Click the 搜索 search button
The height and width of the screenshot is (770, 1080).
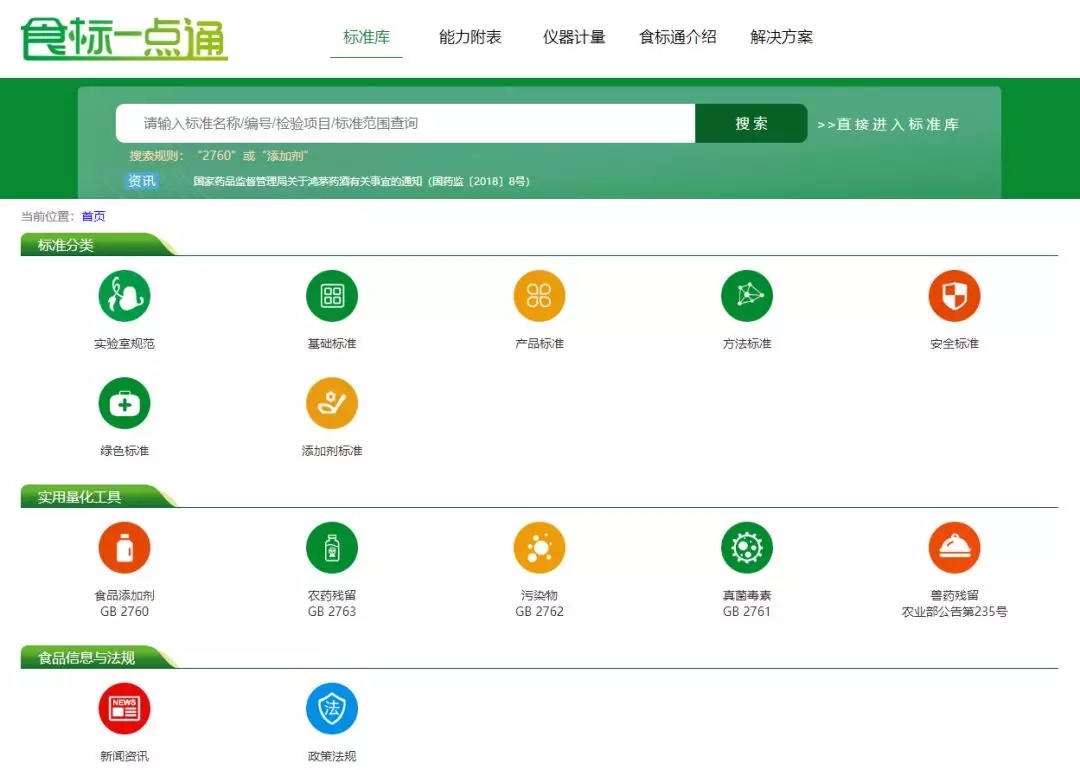point(751,123)
